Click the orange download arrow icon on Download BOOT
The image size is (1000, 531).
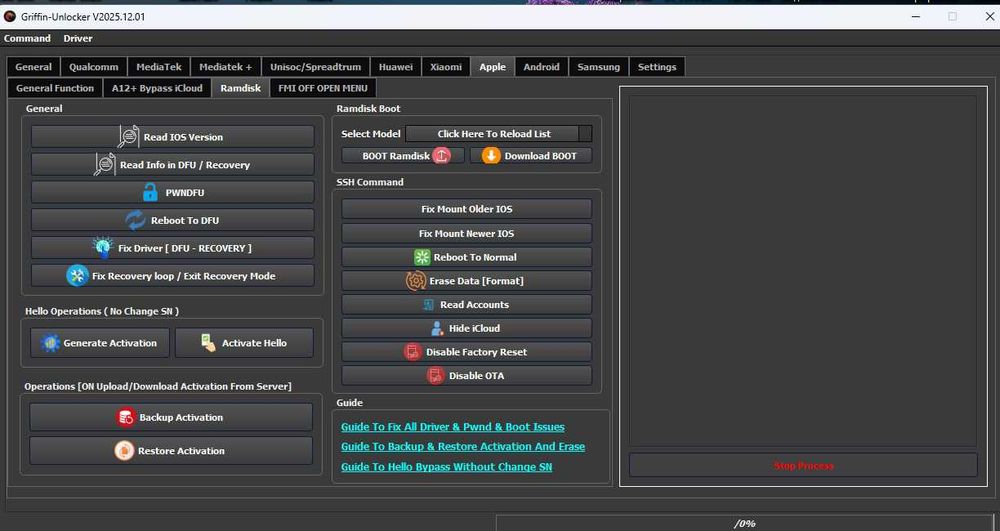[491, 156]
